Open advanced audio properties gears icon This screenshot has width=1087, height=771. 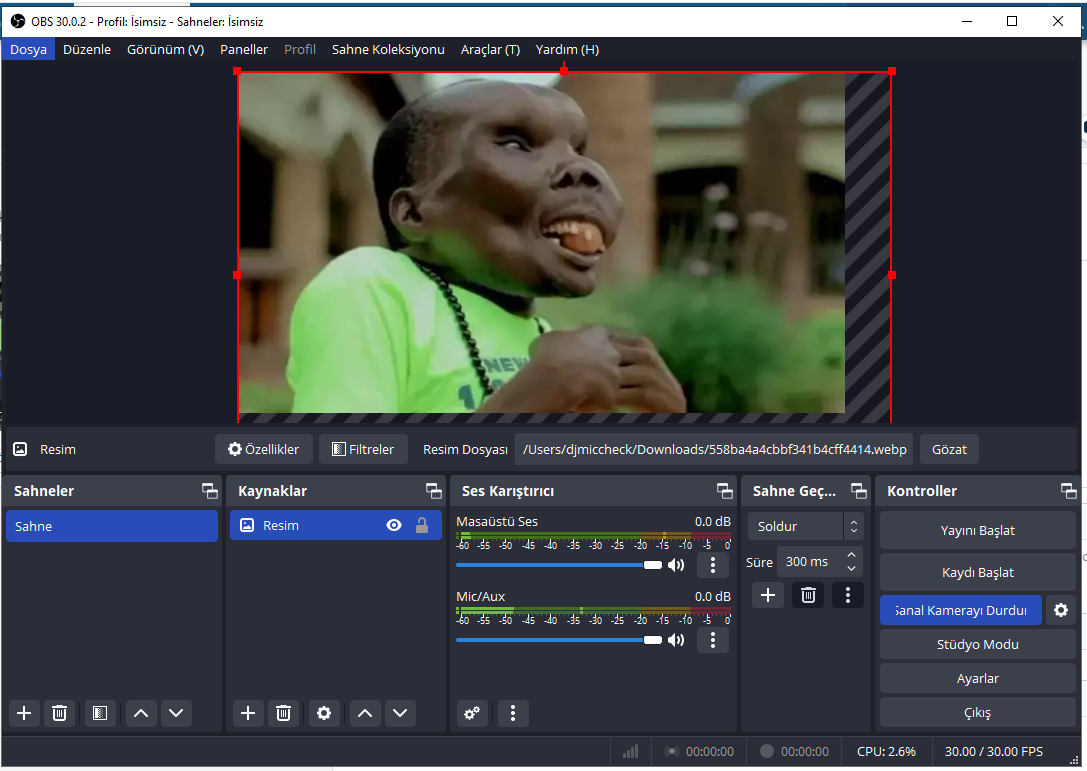tap(472, 713)
